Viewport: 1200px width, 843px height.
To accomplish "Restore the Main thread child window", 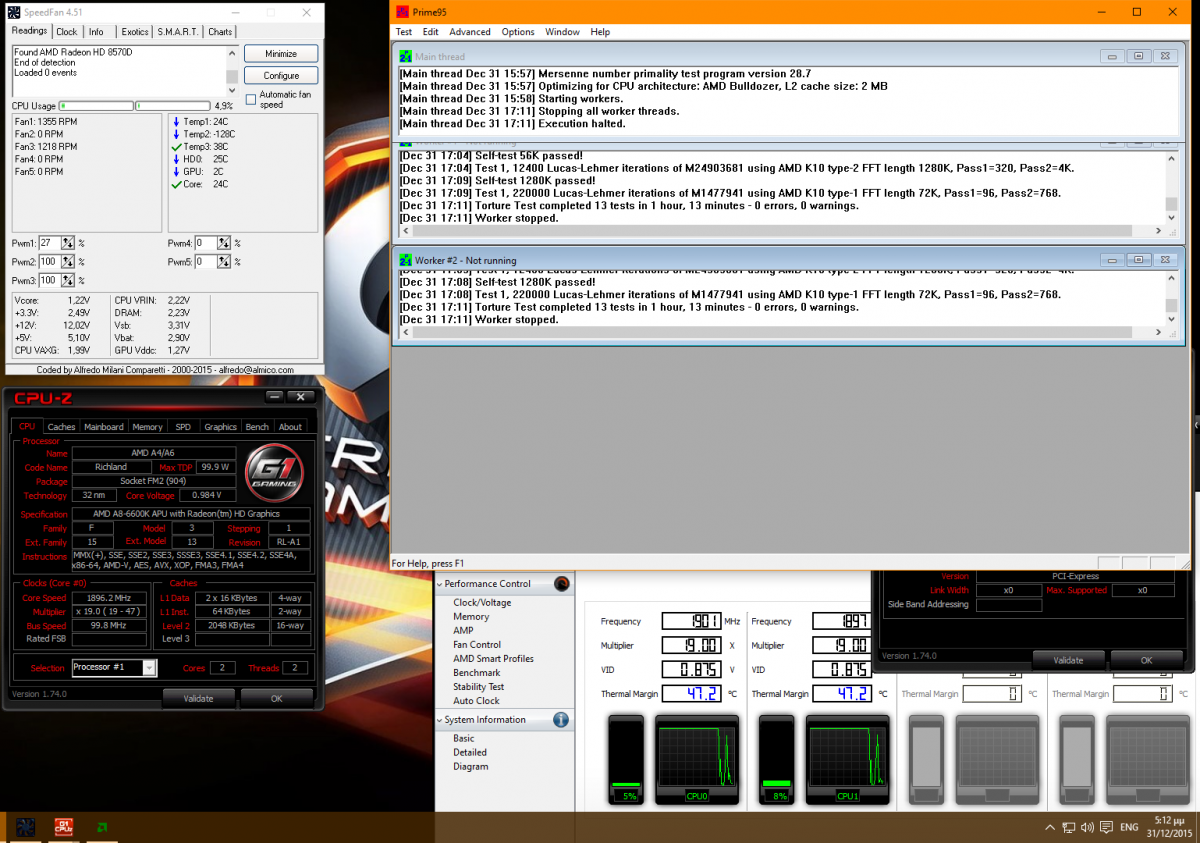I will (1138, 57).
